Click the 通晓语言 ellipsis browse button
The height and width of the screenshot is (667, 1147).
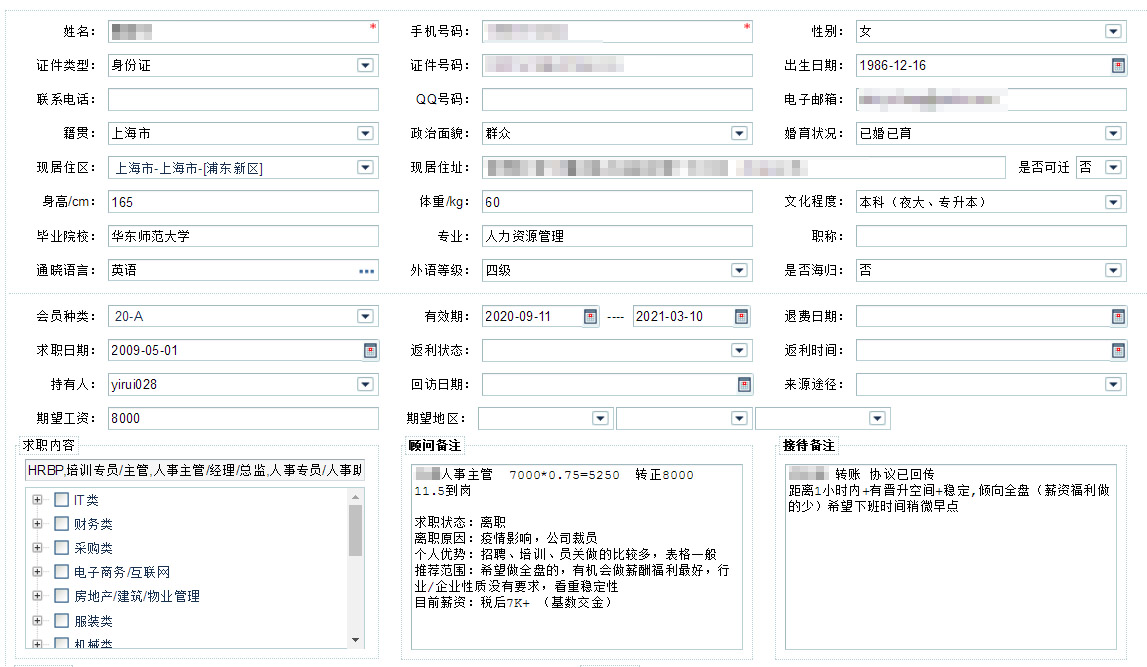(x=366, y=271)
